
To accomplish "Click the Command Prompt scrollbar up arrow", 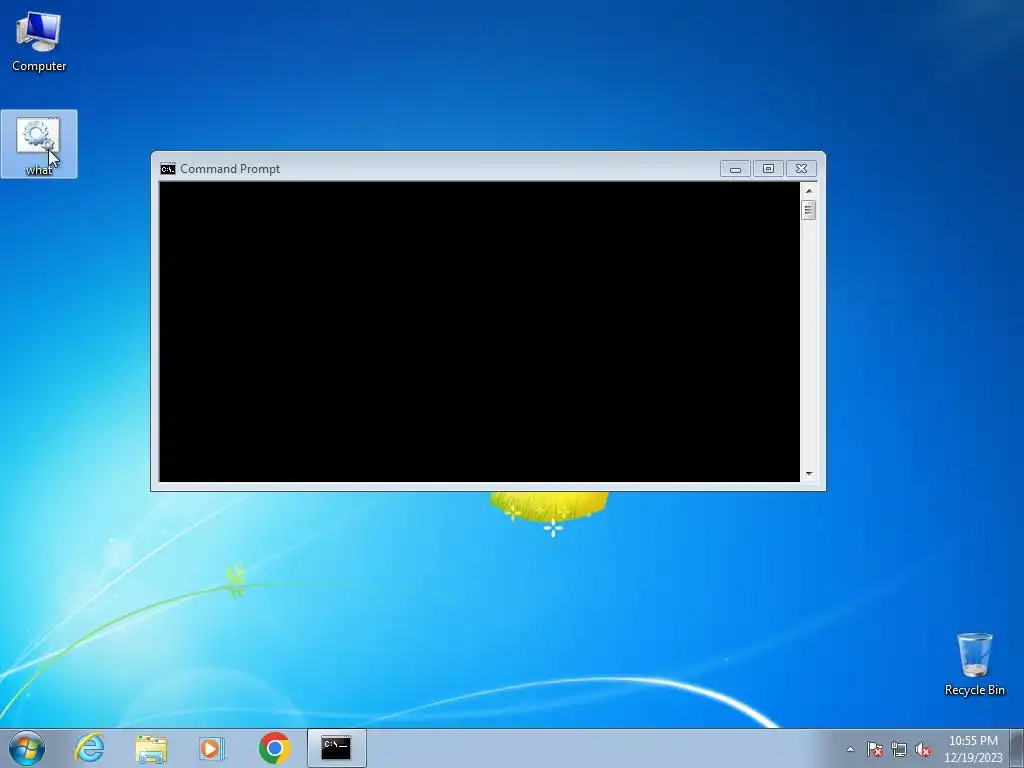I will tap(808, 191).
